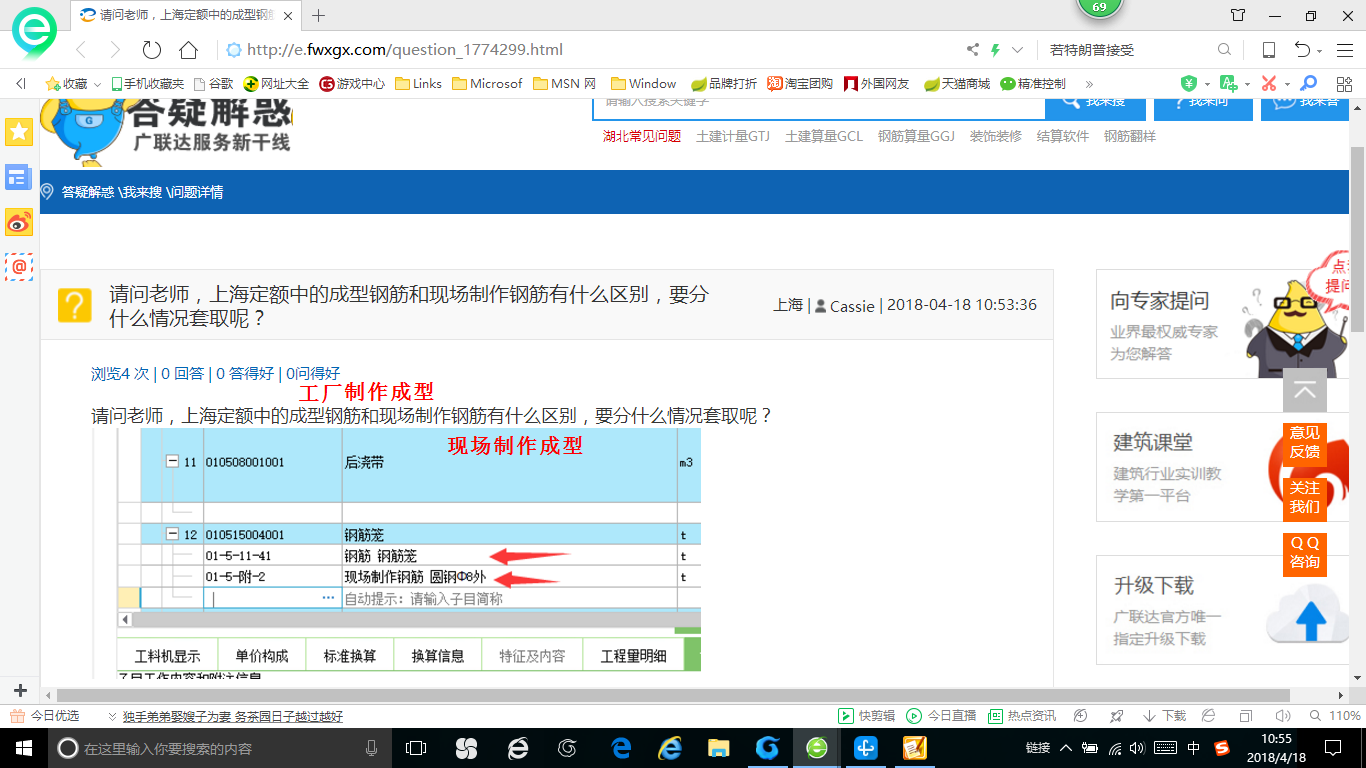This screenshot has width=1366, height=768.
Task: Open browser skin (shirt) icon
Action: (1238, 16)
